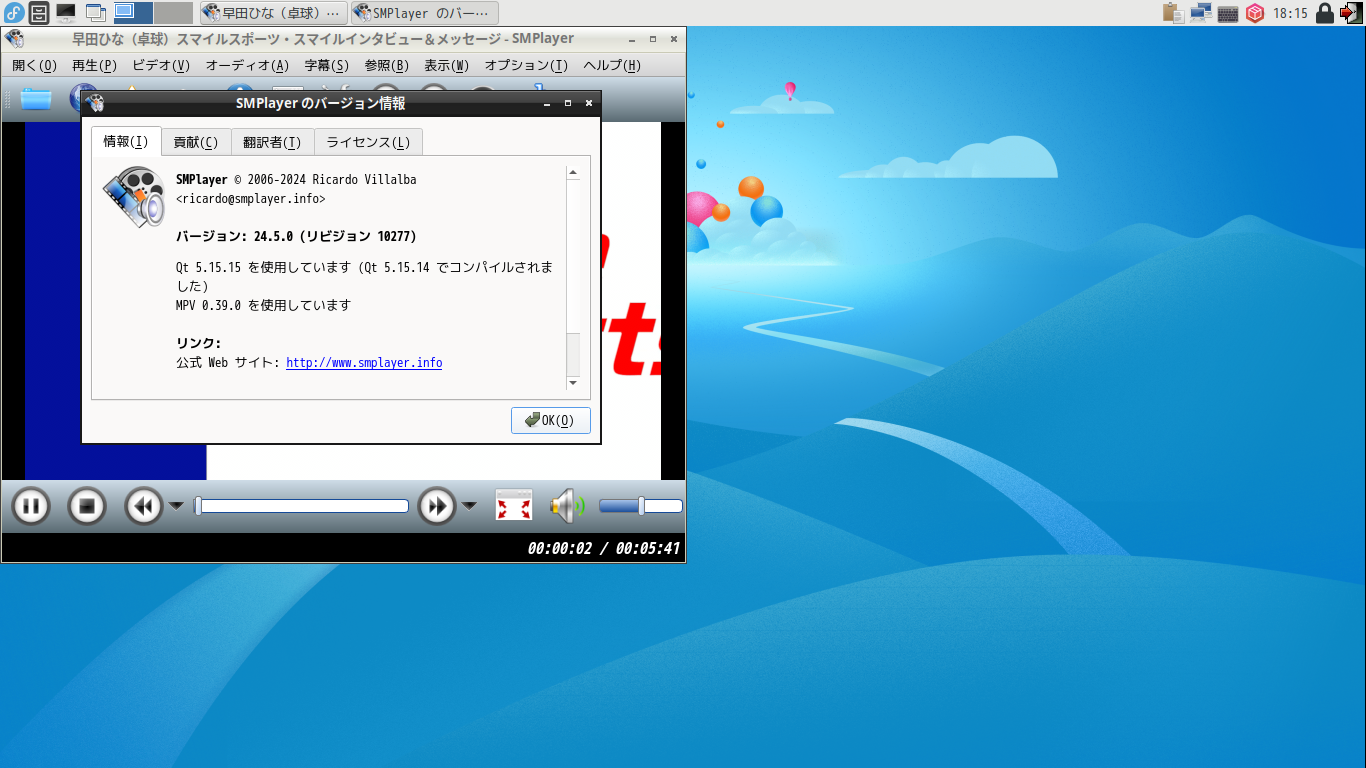Maximize the version info dialog
Screen dimensions: 1366x768
coord(568,103)
